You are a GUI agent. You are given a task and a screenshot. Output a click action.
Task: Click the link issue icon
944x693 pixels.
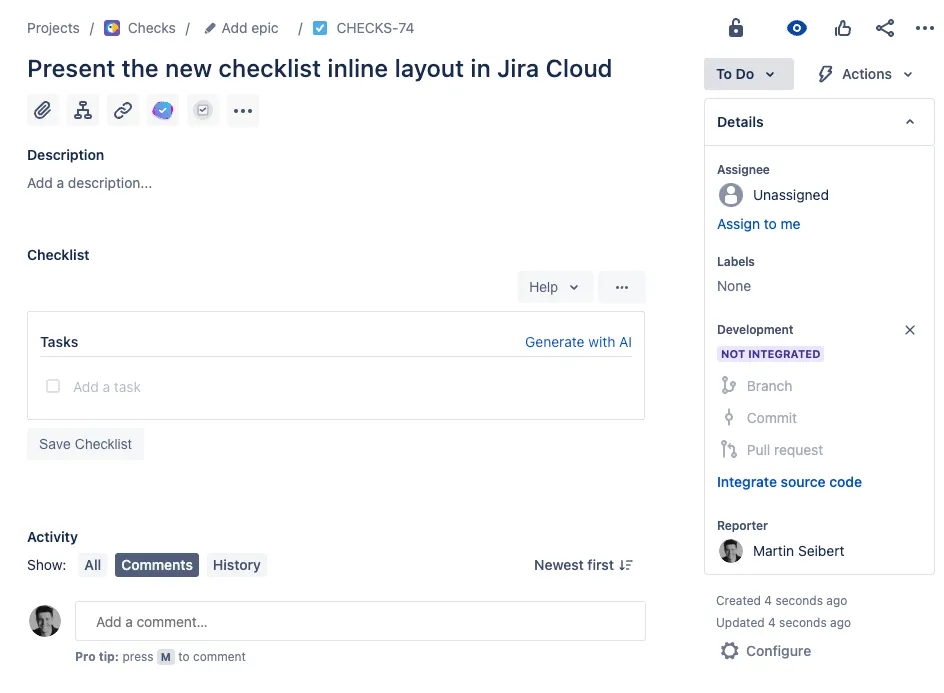(123, 110)
